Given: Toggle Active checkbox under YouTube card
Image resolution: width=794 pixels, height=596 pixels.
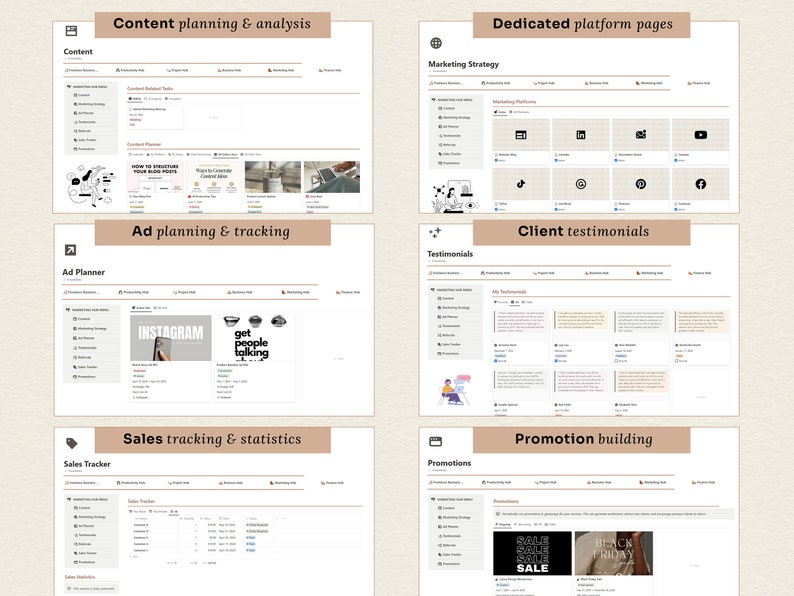Looking at the screenshot, I should (676, 160).
